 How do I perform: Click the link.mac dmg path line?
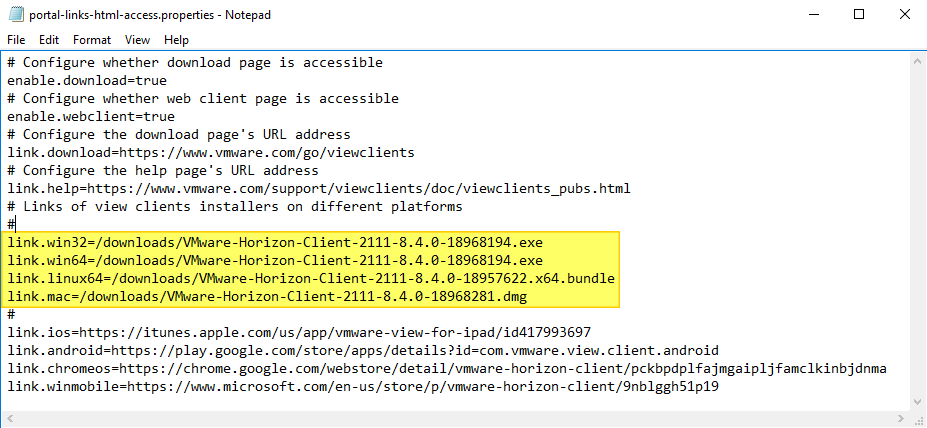click(266, 297)
